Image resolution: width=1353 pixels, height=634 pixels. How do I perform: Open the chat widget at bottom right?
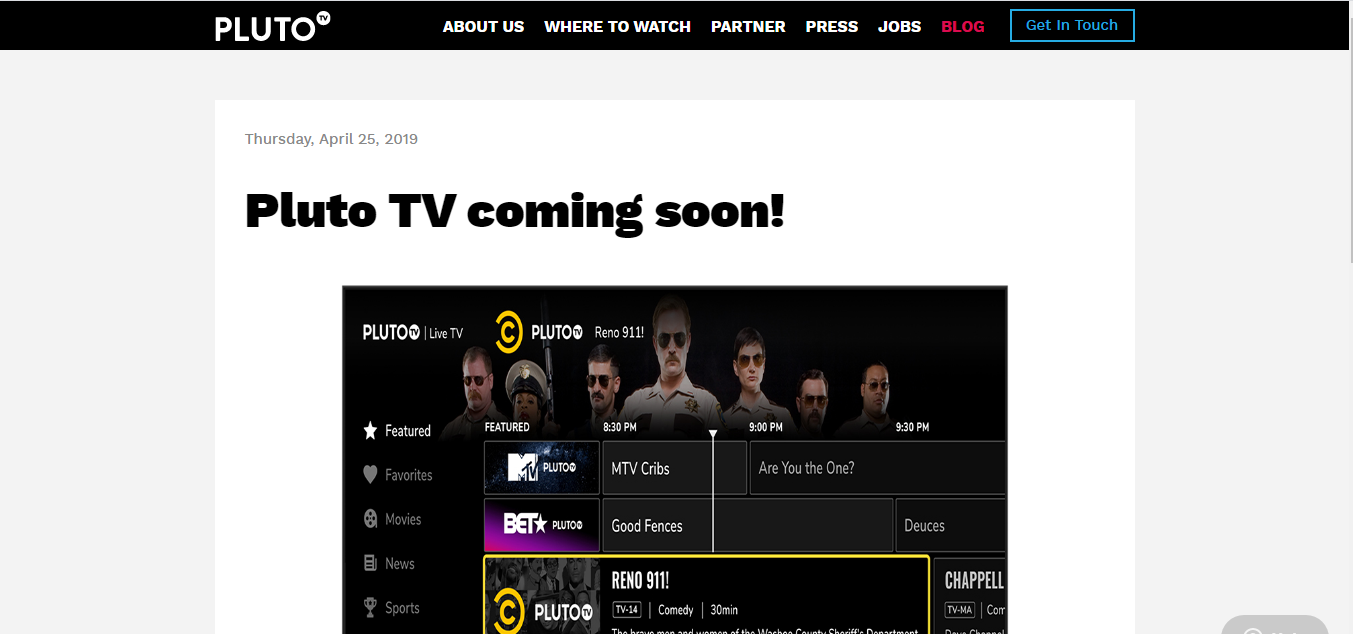click(x=1275, y=625)
